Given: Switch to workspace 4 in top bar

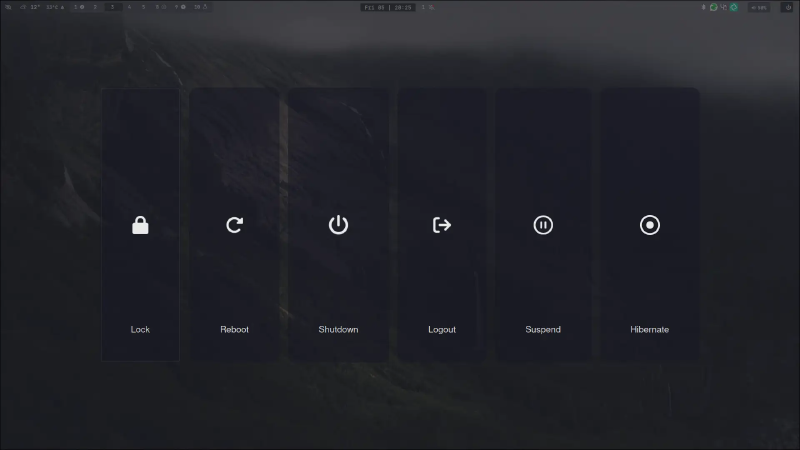Looking at the screenshot, I should [x=129, y=7].
